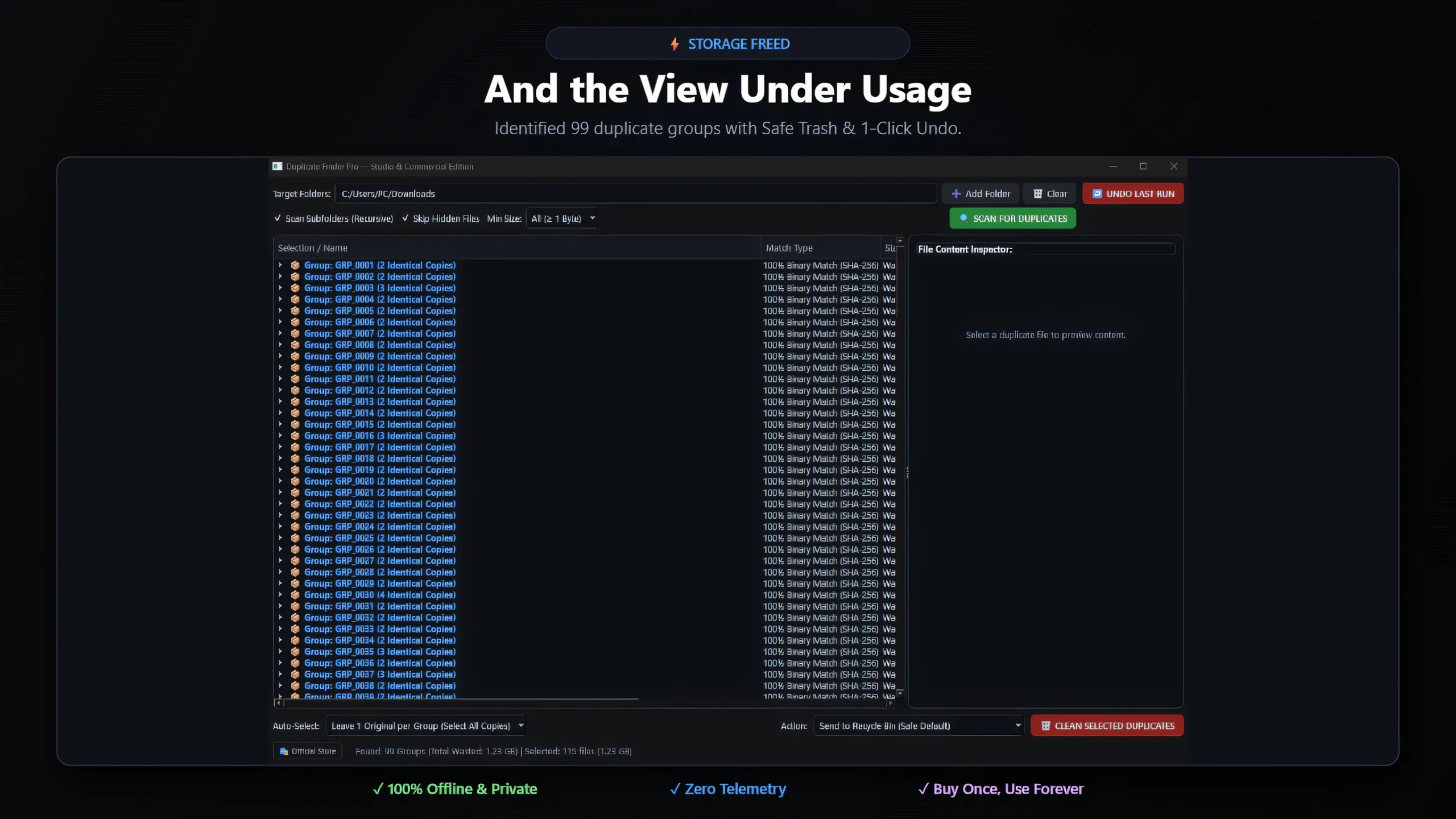Open the Official Store link
Screen dimensions: 1456x819
pyautogui.click(x=308, y=751)
